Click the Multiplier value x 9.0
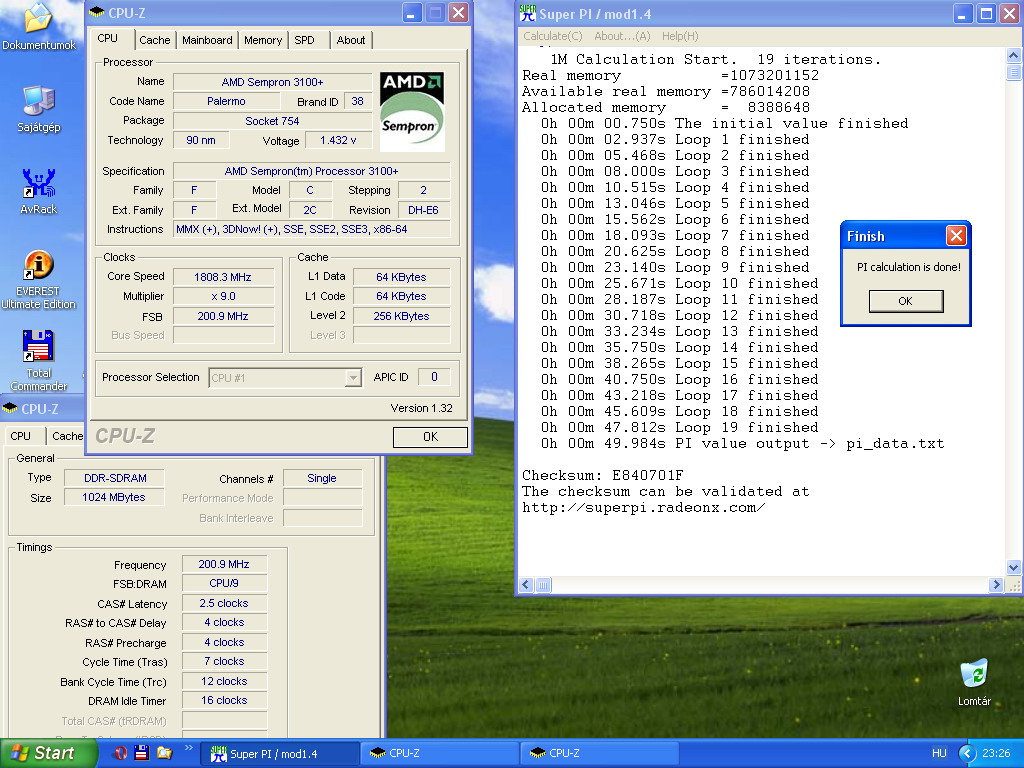Image resolution: width=1024 pixels, height=768 pixels. pos(223,296)
